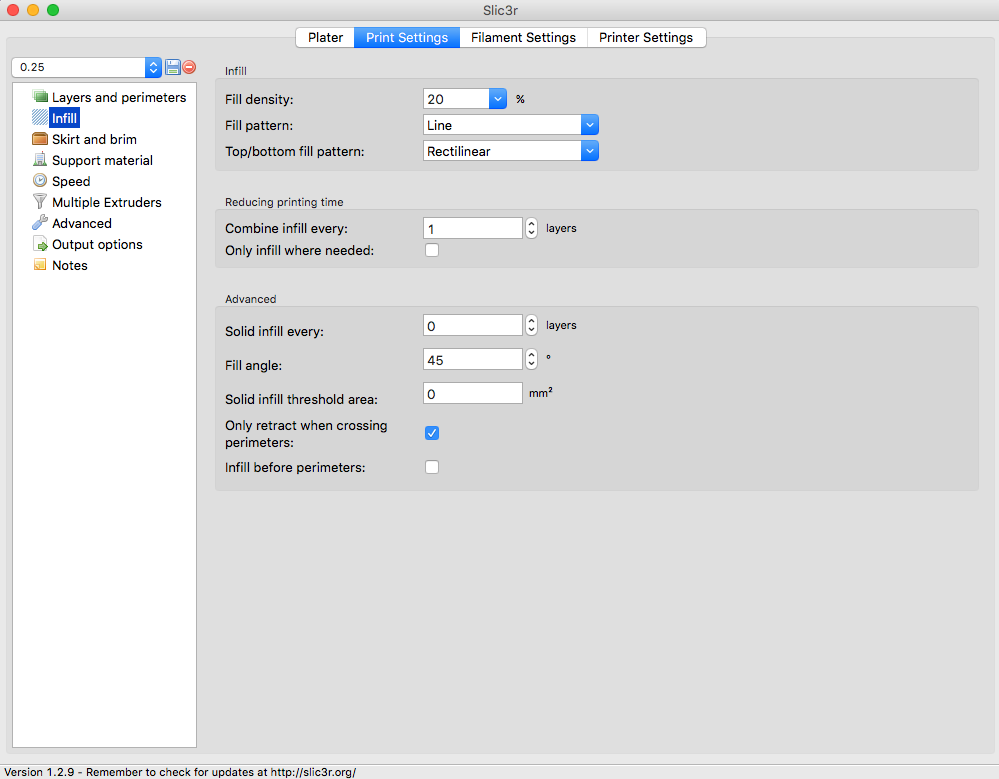Select Advanced section in sidebar
Image resolution: width=999 pixels, height=779 pixels.
tap(82, 223)
